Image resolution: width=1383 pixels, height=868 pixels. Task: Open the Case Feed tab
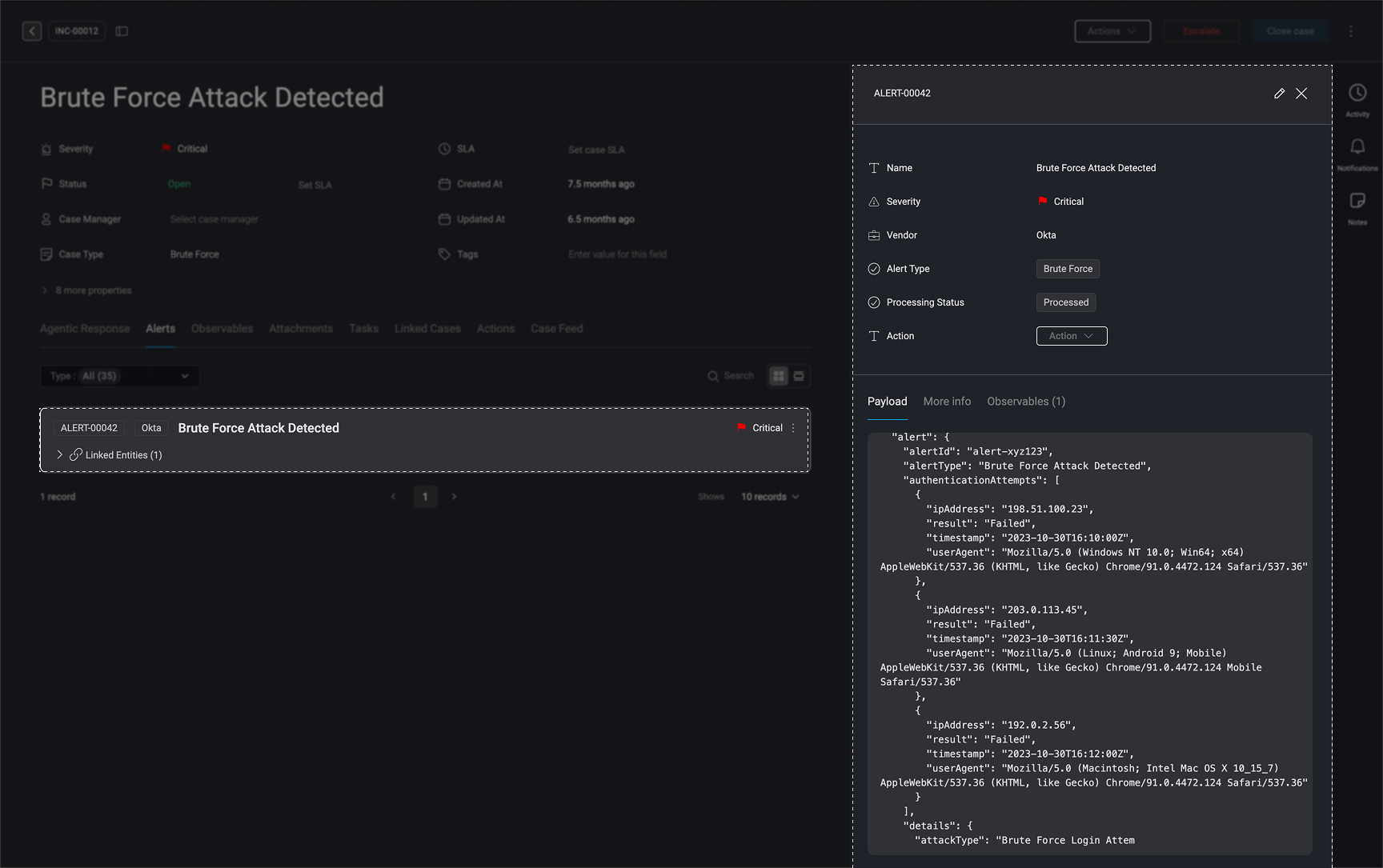(557, 329)
